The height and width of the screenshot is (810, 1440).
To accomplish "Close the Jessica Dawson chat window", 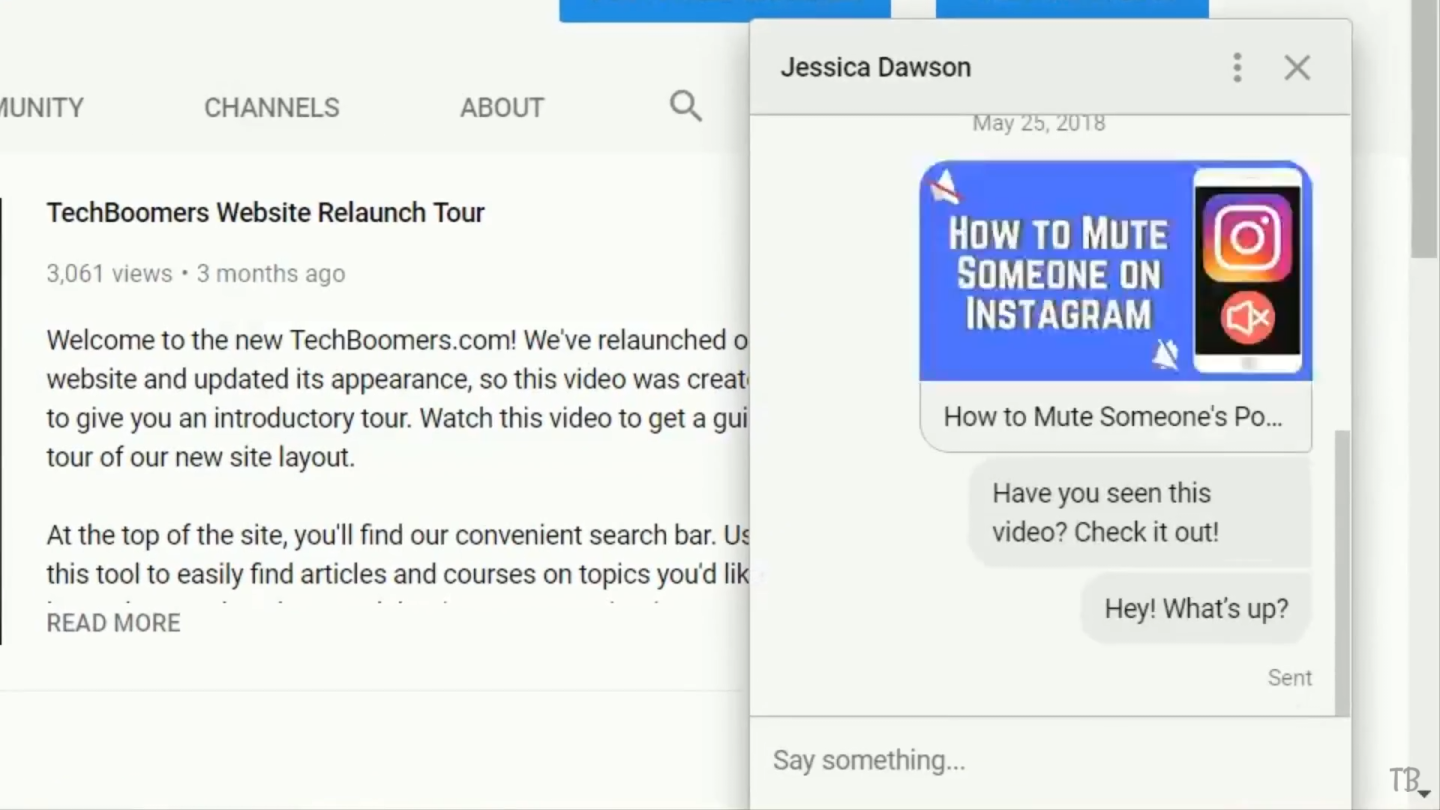I will coord(1297,68).
